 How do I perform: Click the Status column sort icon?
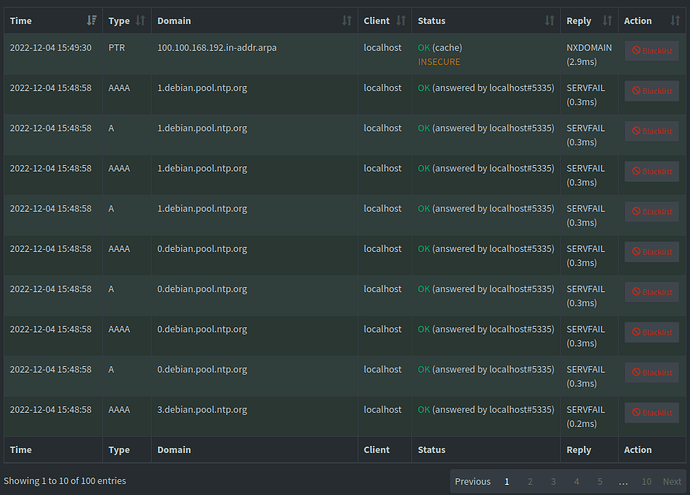pos(549,20)
